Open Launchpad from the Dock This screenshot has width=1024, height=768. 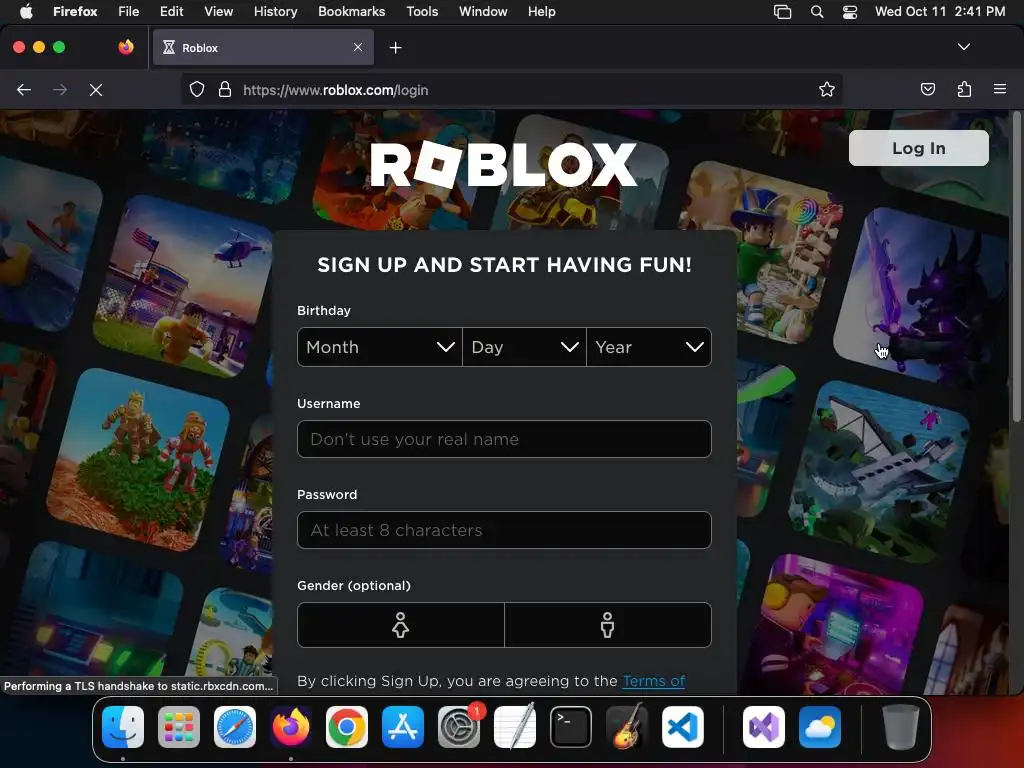pyautogui.click(x=179, y=727)
